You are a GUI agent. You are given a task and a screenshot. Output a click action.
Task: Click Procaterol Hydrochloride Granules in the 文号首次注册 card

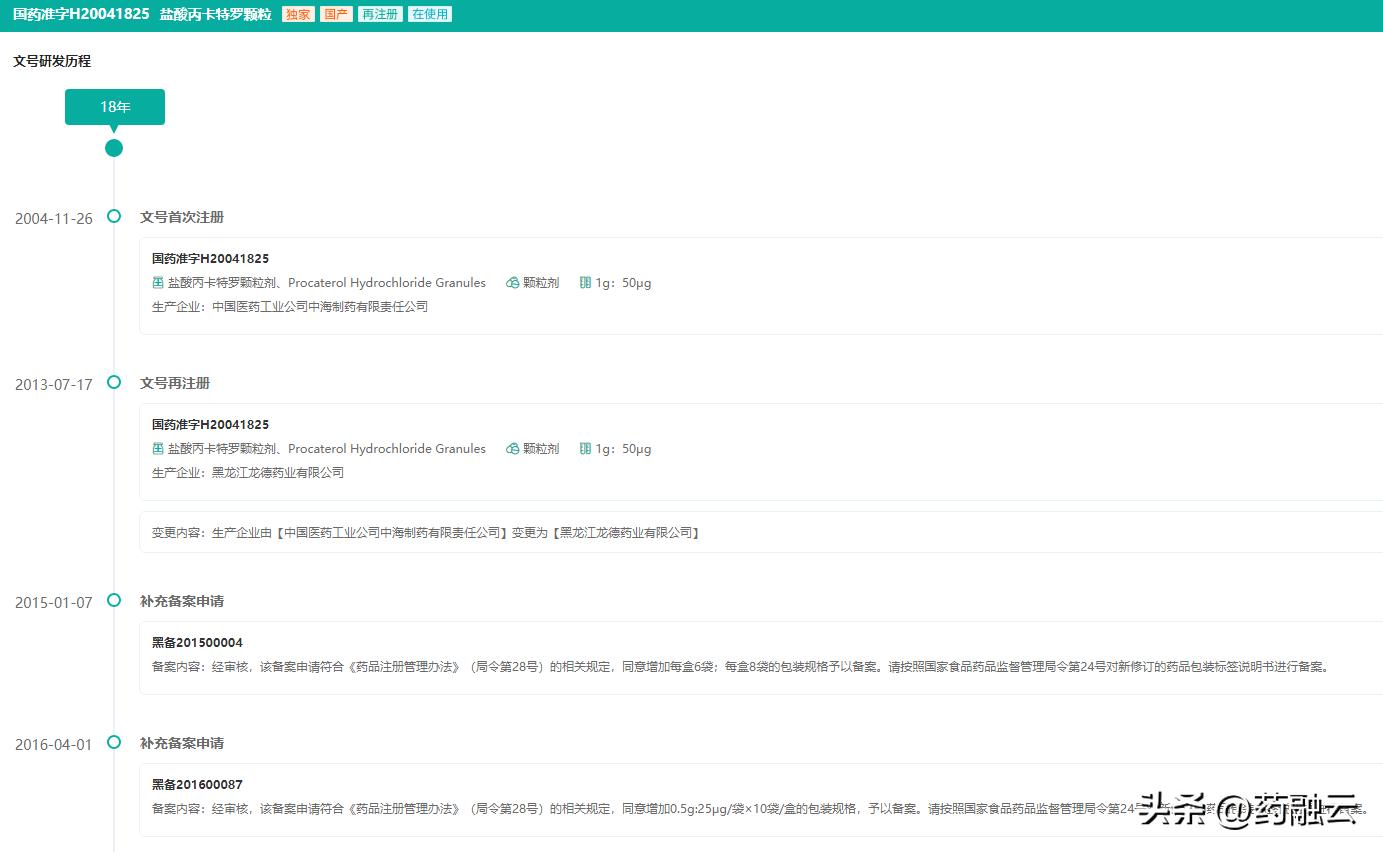pyautogui.click(x=387, y=283)
